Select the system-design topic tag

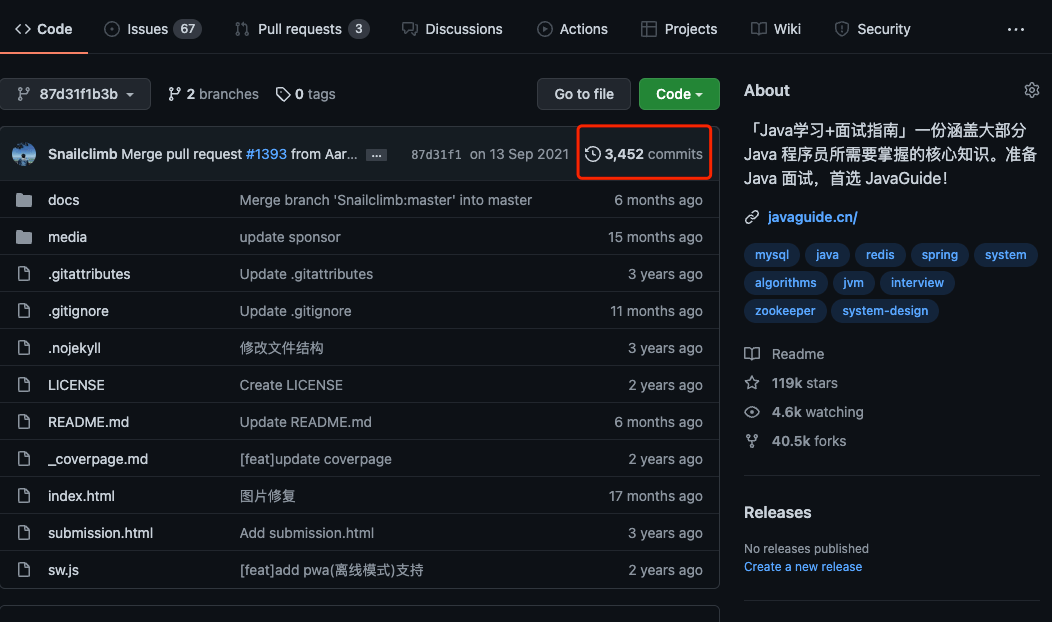tap(885, 311)
